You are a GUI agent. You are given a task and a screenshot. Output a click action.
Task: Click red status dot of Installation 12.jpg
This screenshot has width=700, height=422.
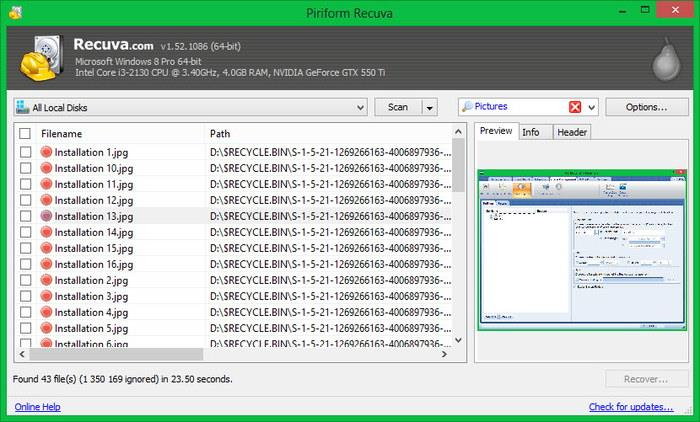(x=46, y=200)
